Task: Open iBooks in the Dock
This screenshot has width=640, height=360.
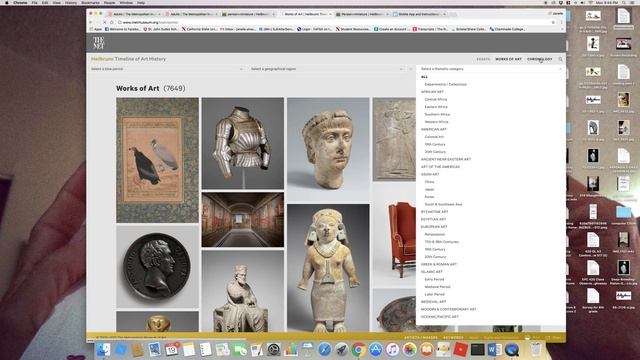Action: click(x=426, y=349)
